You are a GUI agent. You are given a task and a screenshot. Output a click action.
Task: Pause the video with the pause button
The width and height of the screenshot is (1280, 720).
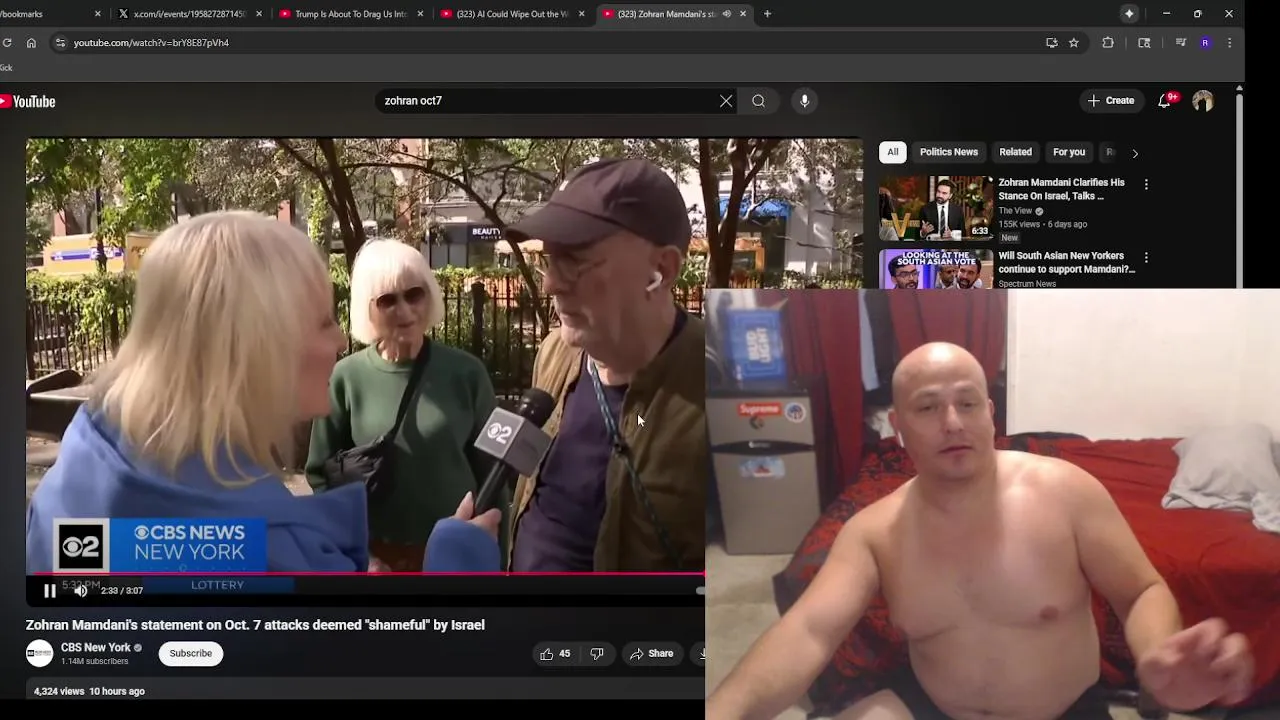pyautogui.click(x=49, y=590)
